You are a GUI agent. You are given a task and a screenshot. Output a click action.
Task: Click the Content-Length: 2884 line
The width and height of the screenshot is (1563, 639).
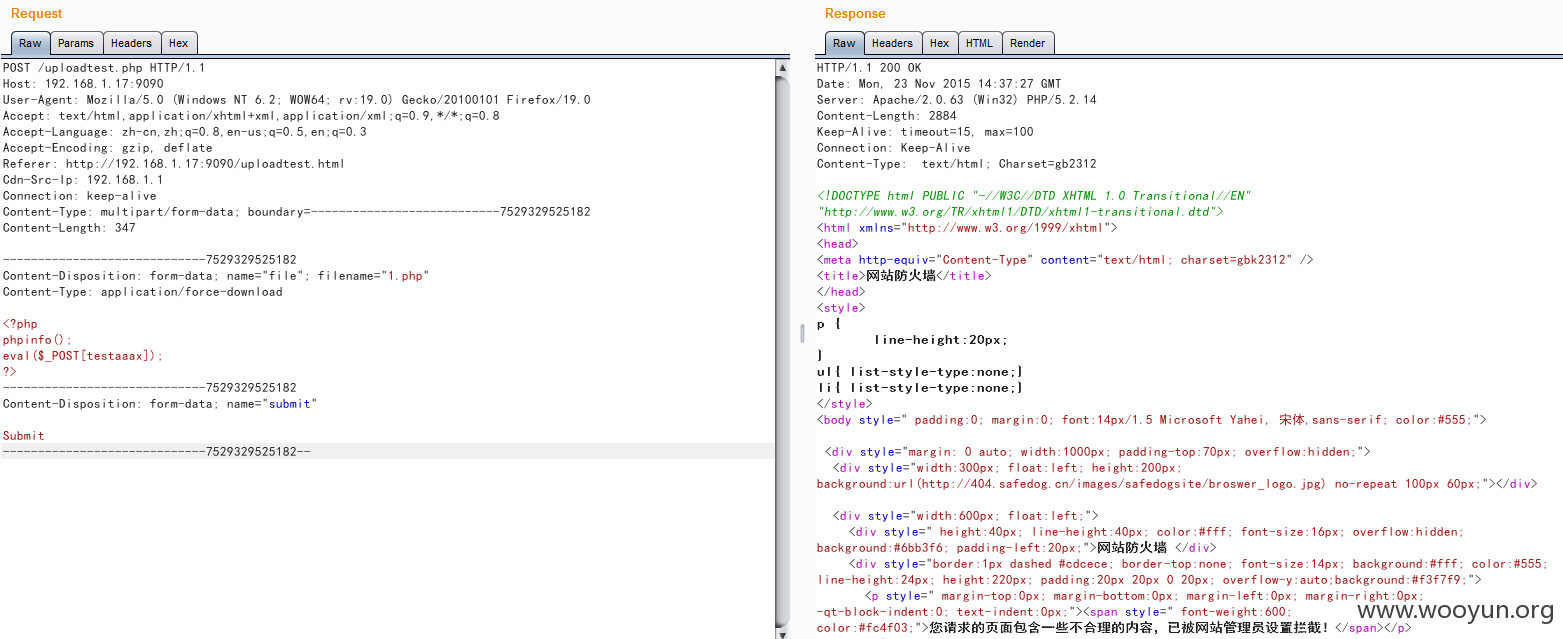(887, 116)
